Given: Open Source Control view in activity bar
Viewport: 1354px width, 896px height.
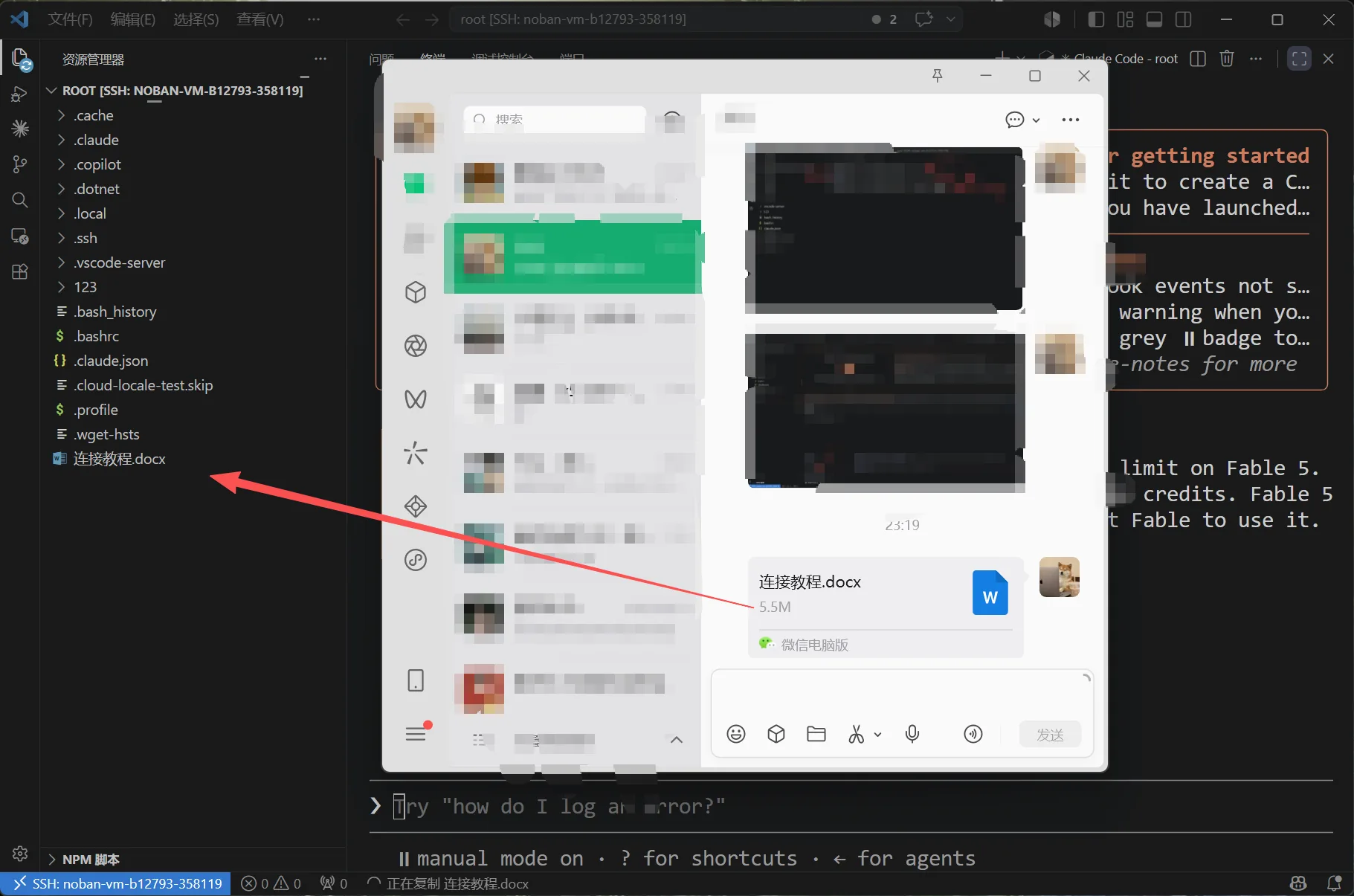Looking at the screenshot, I should coord(20,164).
